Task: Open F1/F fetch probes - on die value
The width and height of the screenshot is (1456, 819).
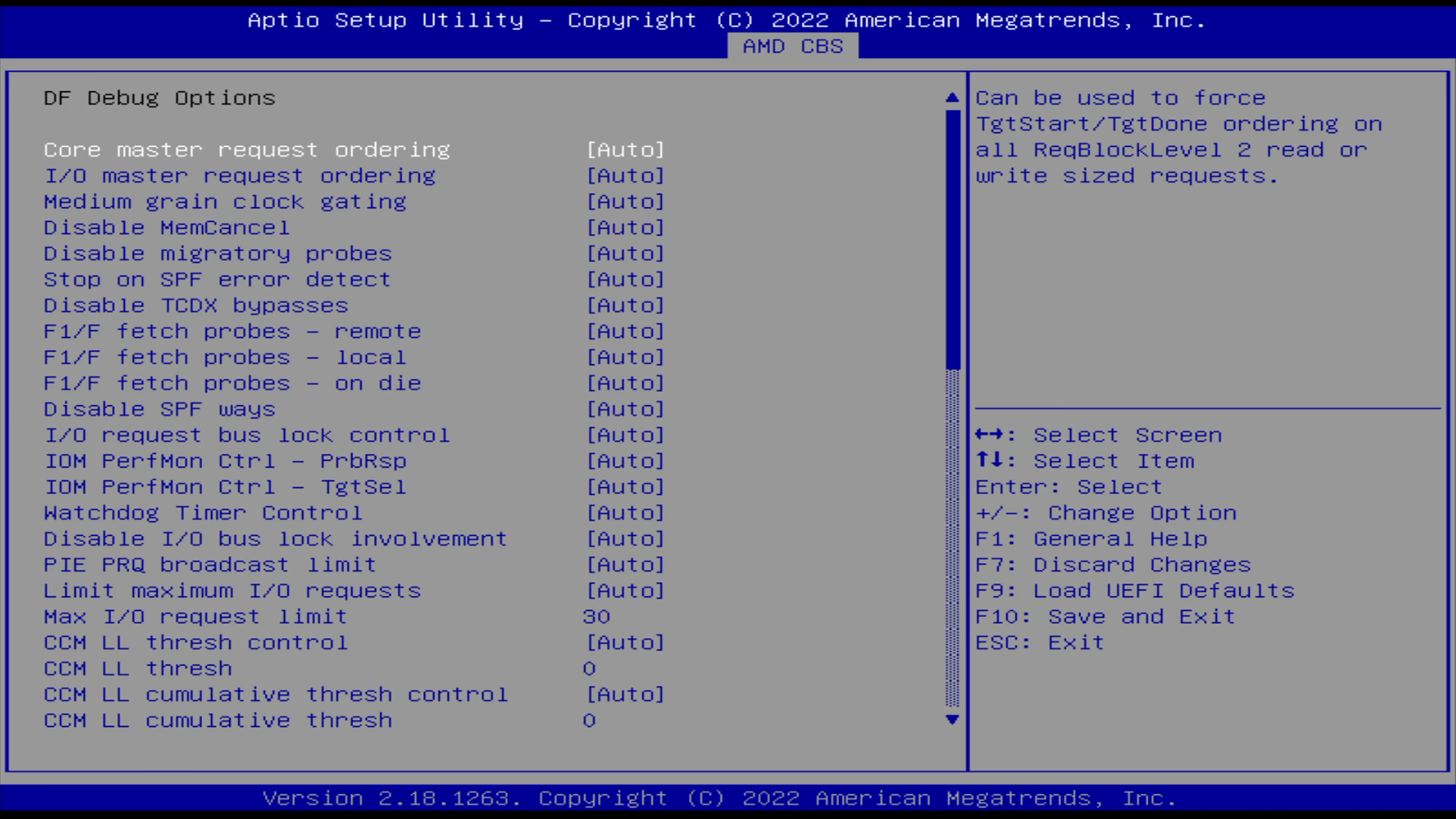Action: (x=626, y=384)
